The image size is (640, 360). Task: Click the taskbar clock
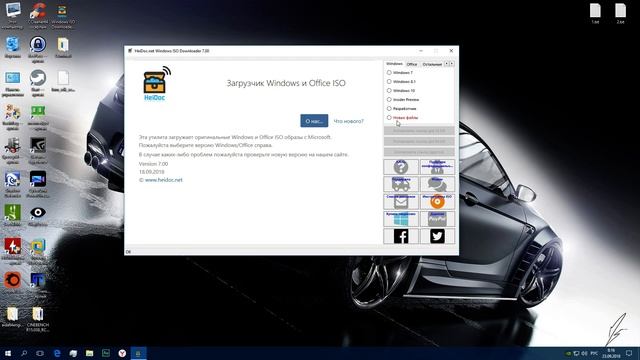click(x=611, y=353)
